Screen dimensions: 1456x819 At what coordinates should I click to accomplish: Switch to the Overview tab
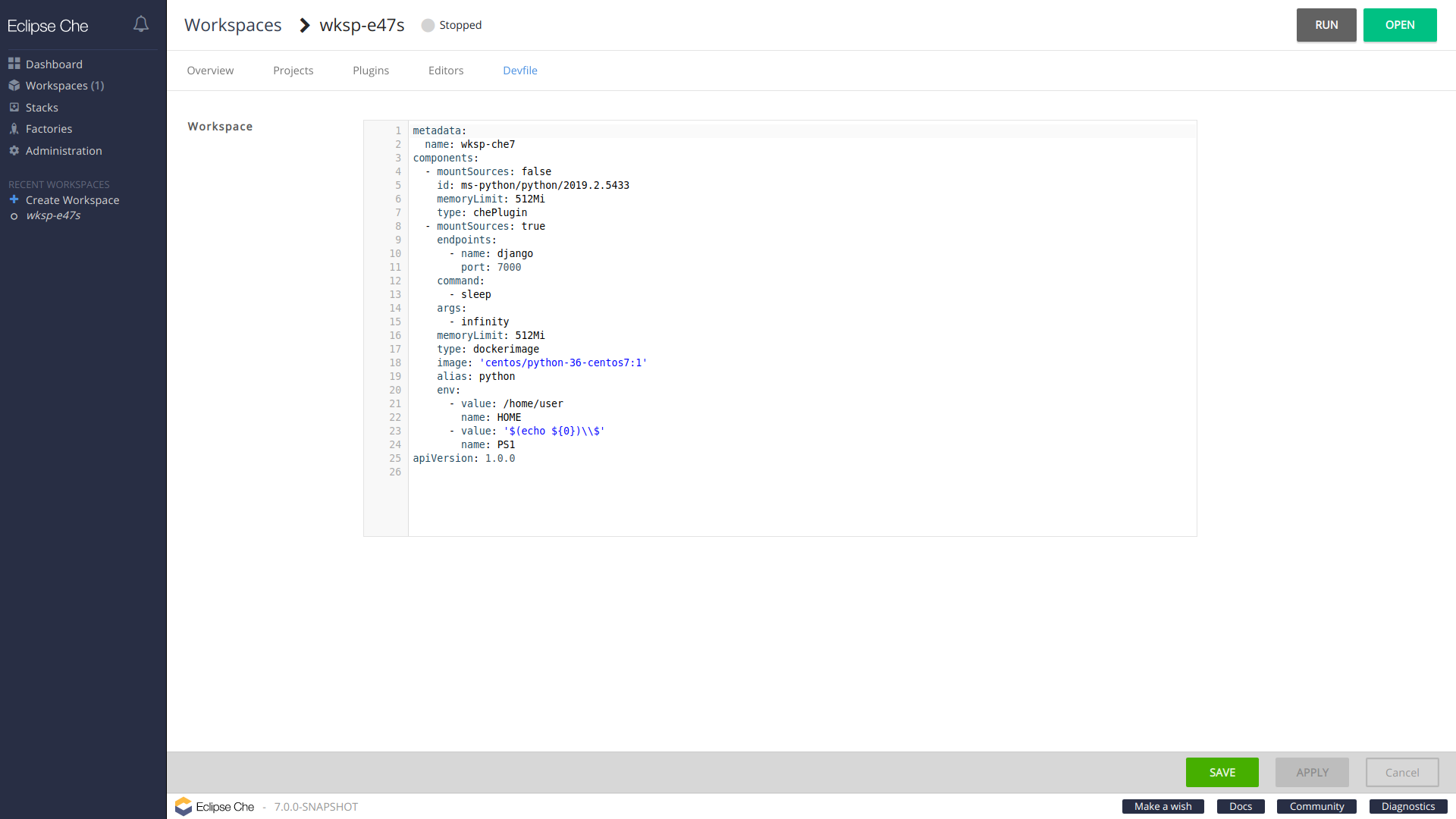point(210,71)
